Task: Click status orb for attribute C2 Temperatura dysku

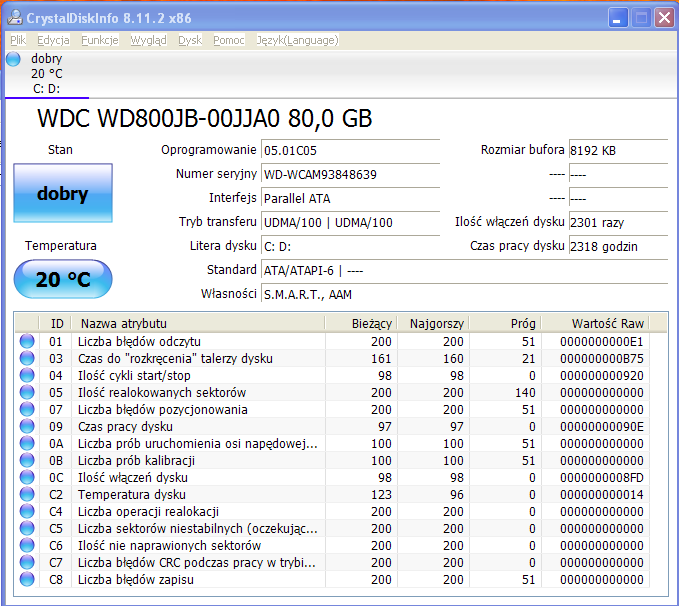Action: pos(27,494)
